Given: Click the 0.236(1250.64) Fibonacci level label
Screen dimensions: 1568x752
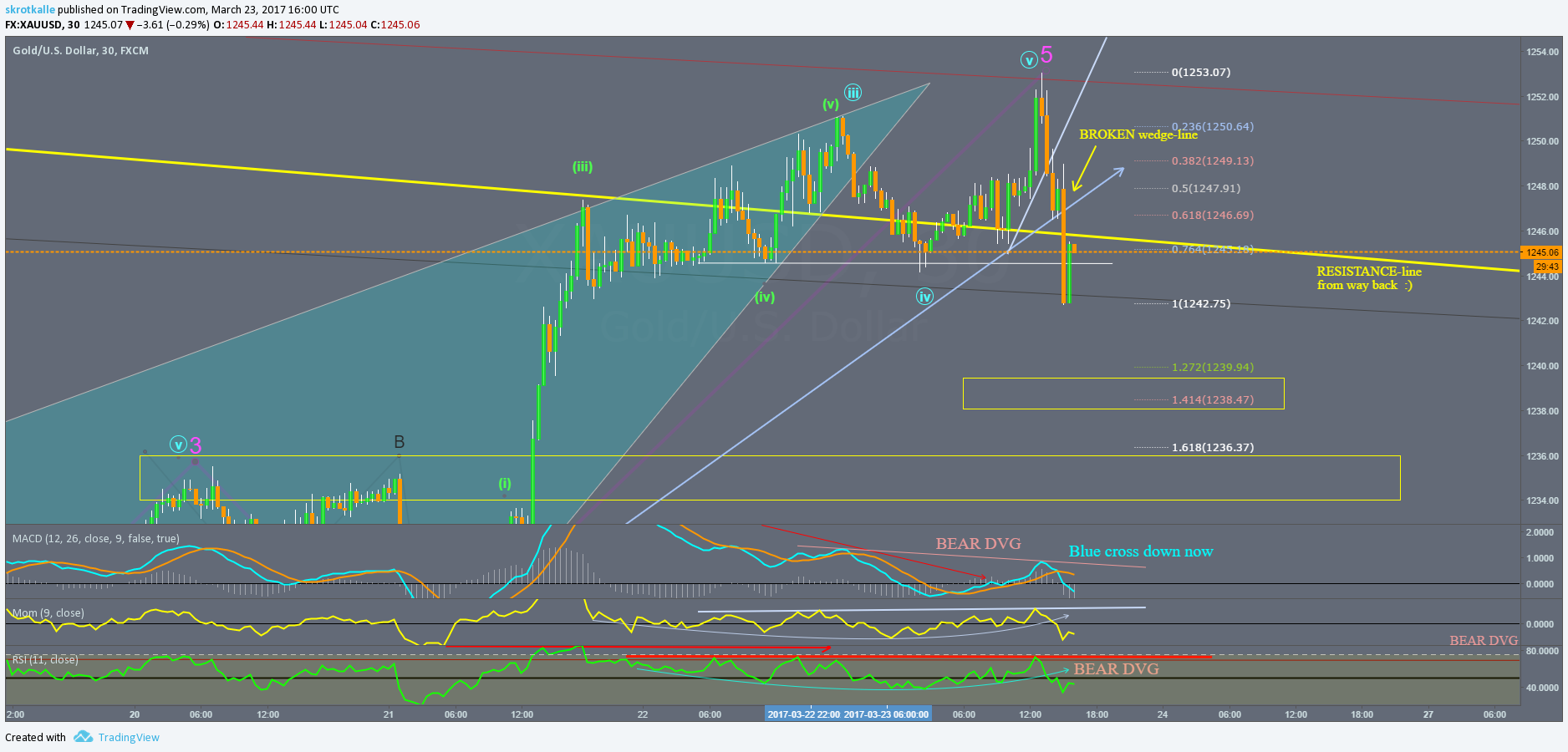Looking at the screenshot, I should pyautogui.click(x=1213, y=127).
